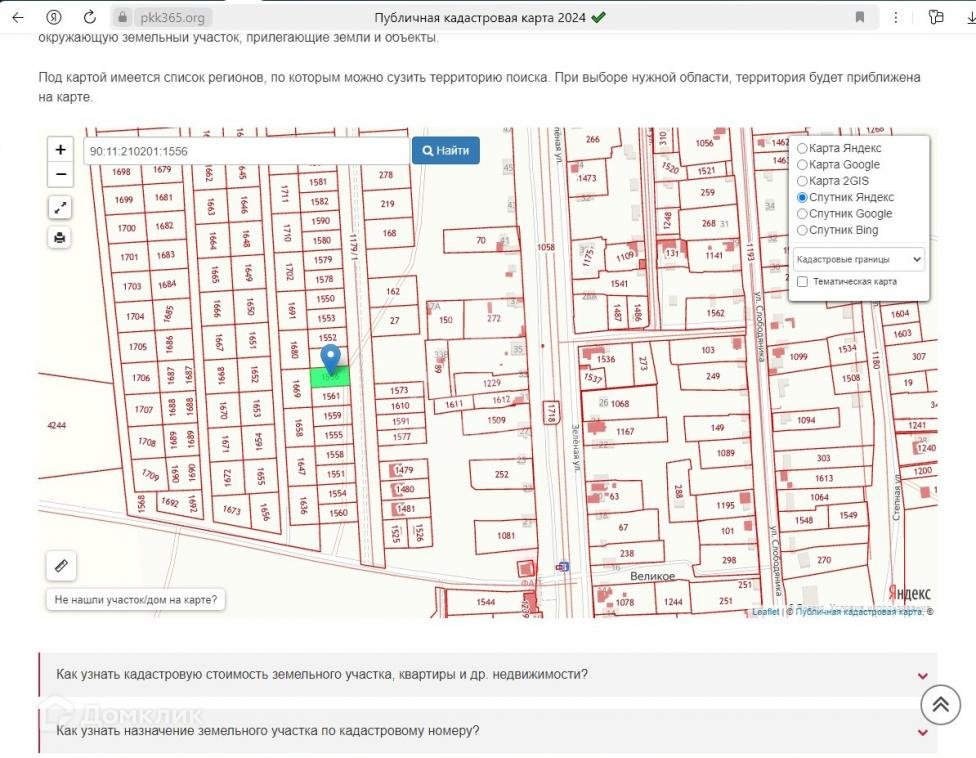Viewport: 976px width, 758px height.
Task: Click parcel 1562 on the map
Action: tap(716, 313)
